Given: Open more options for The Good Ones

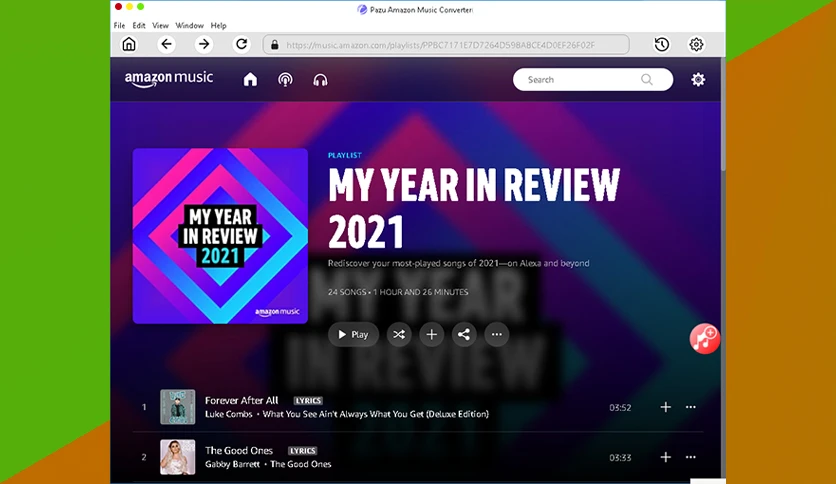Looking at the screenshot, I should pyautogui.click(x=690, y=457).
